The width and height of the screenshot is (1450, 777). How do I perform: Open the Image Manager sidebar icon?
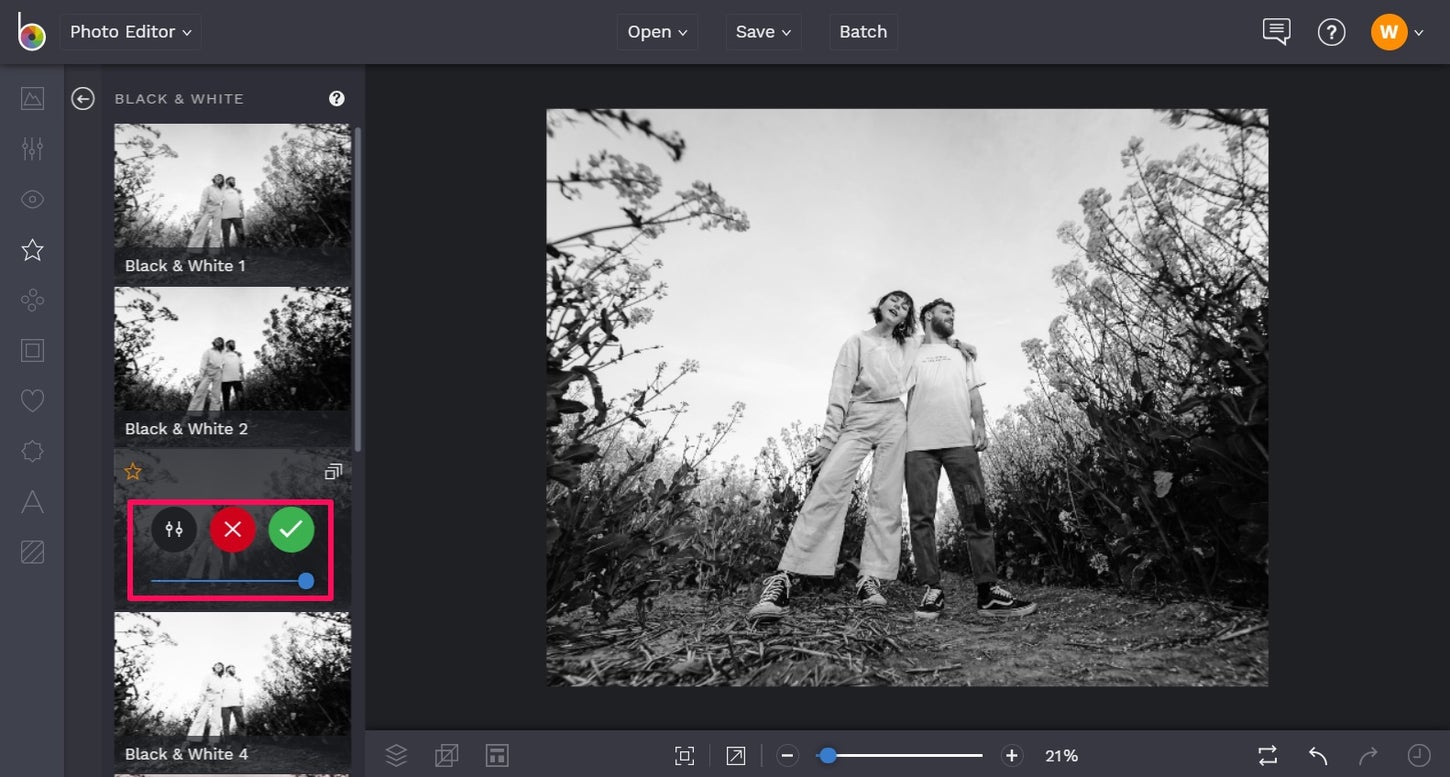pyautogui.click(x=32, y=98)
